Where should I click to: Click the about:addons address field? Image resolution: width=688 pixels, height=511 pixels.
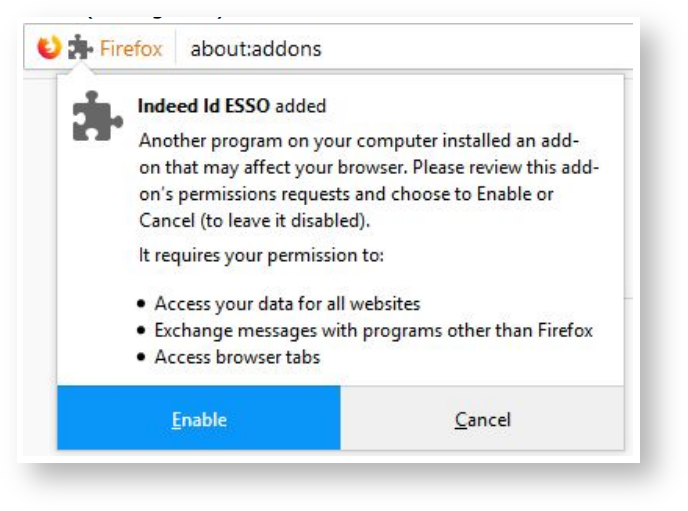click(x=256, y=48)
